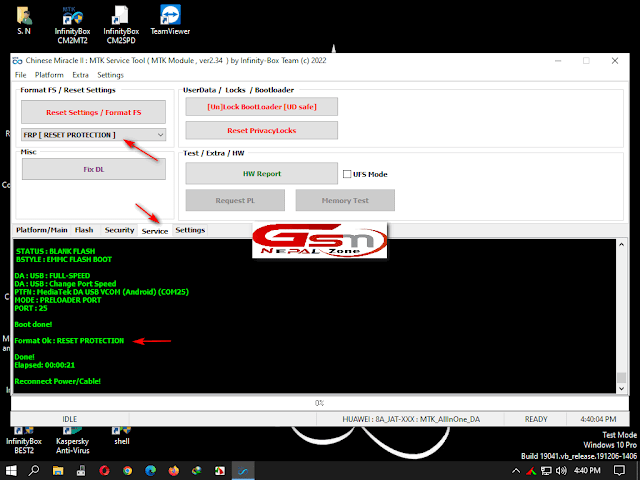Click [Un]Lock BootLoader [UD safe] button

click(x=262, y=107)
